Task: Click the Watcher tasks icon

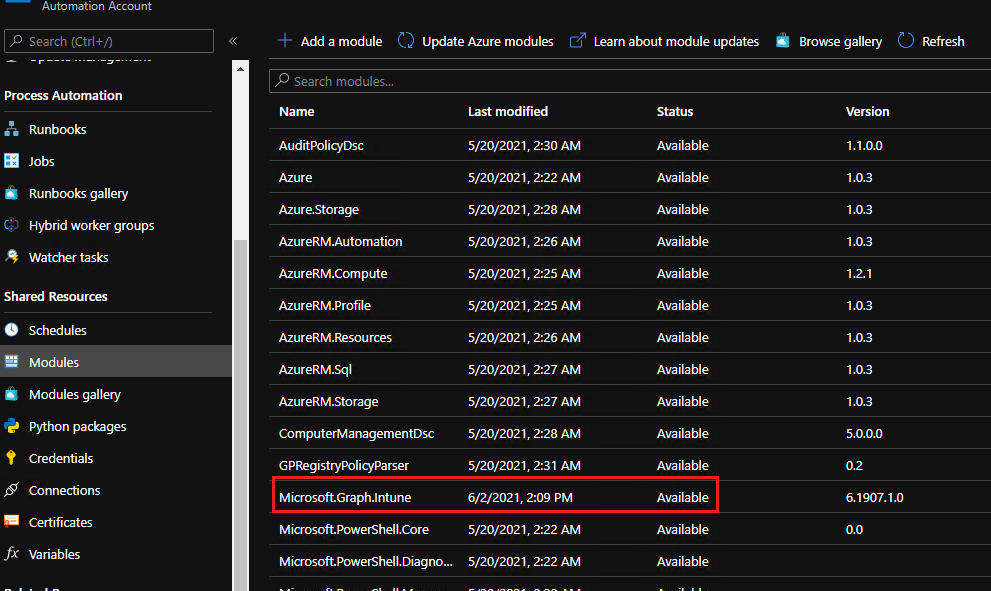Action: (11, 257)
